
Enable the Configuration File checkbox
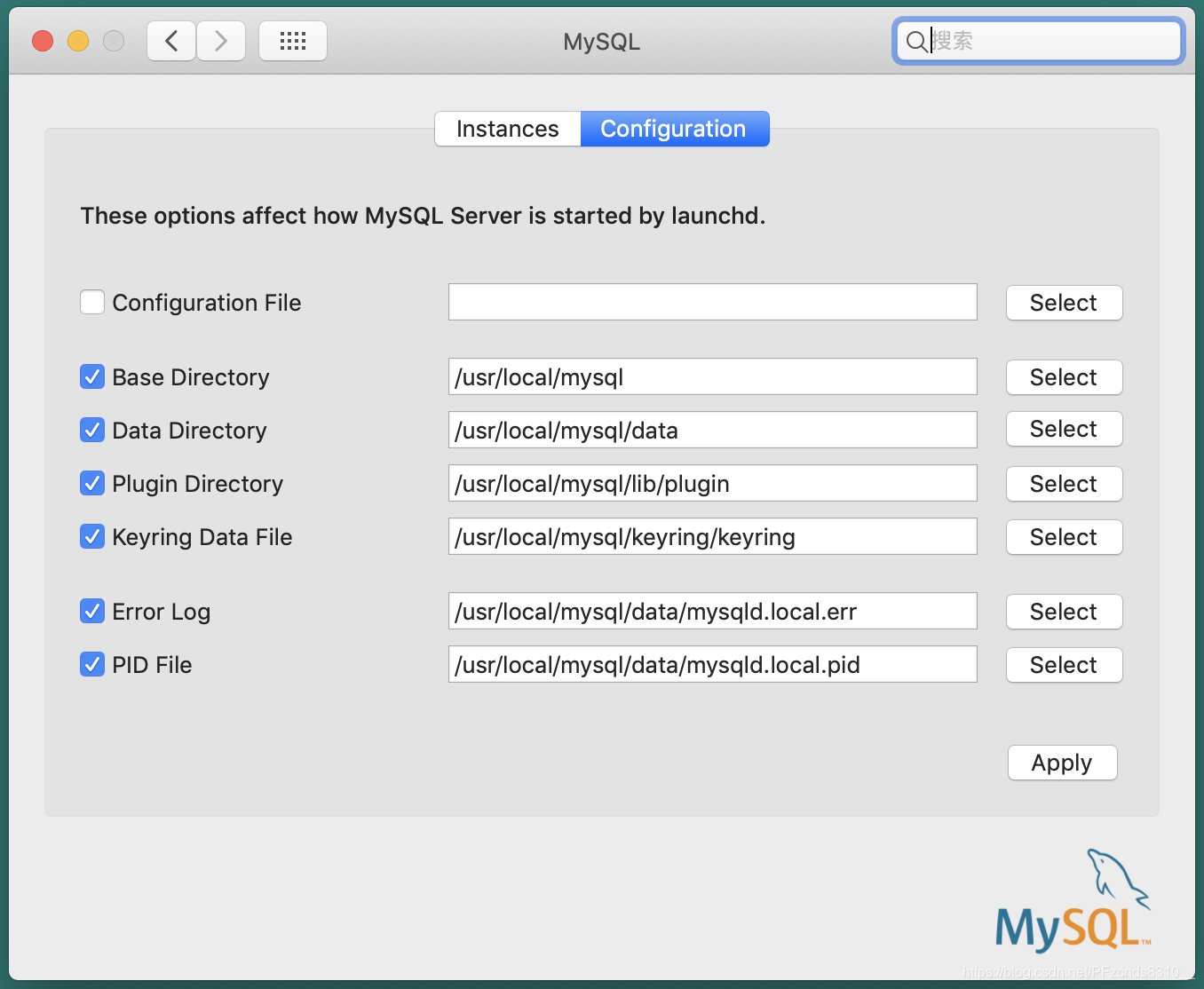coord(92,302)
